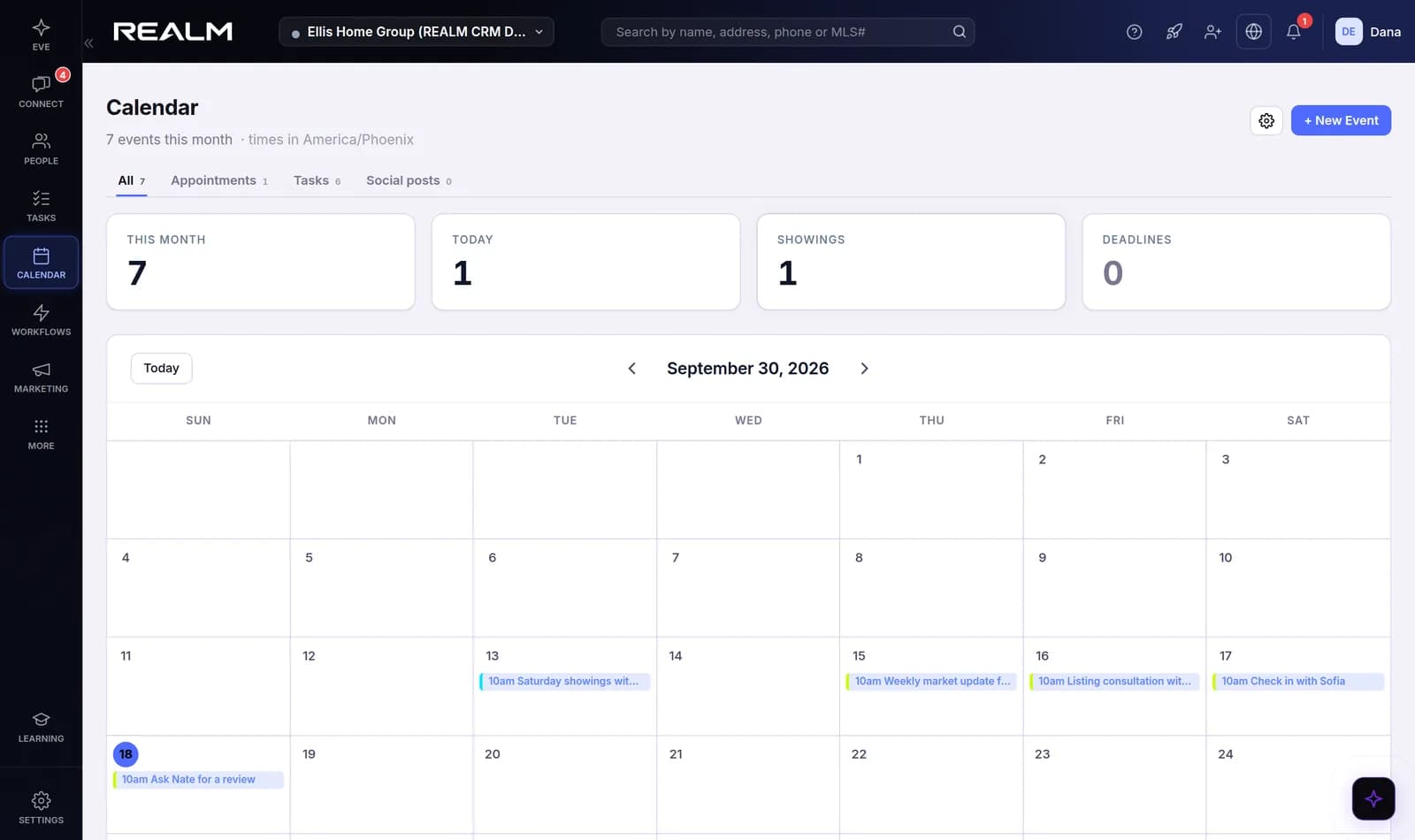Switch to Tasks tab

pyautogui.click(x=317, y=180)
